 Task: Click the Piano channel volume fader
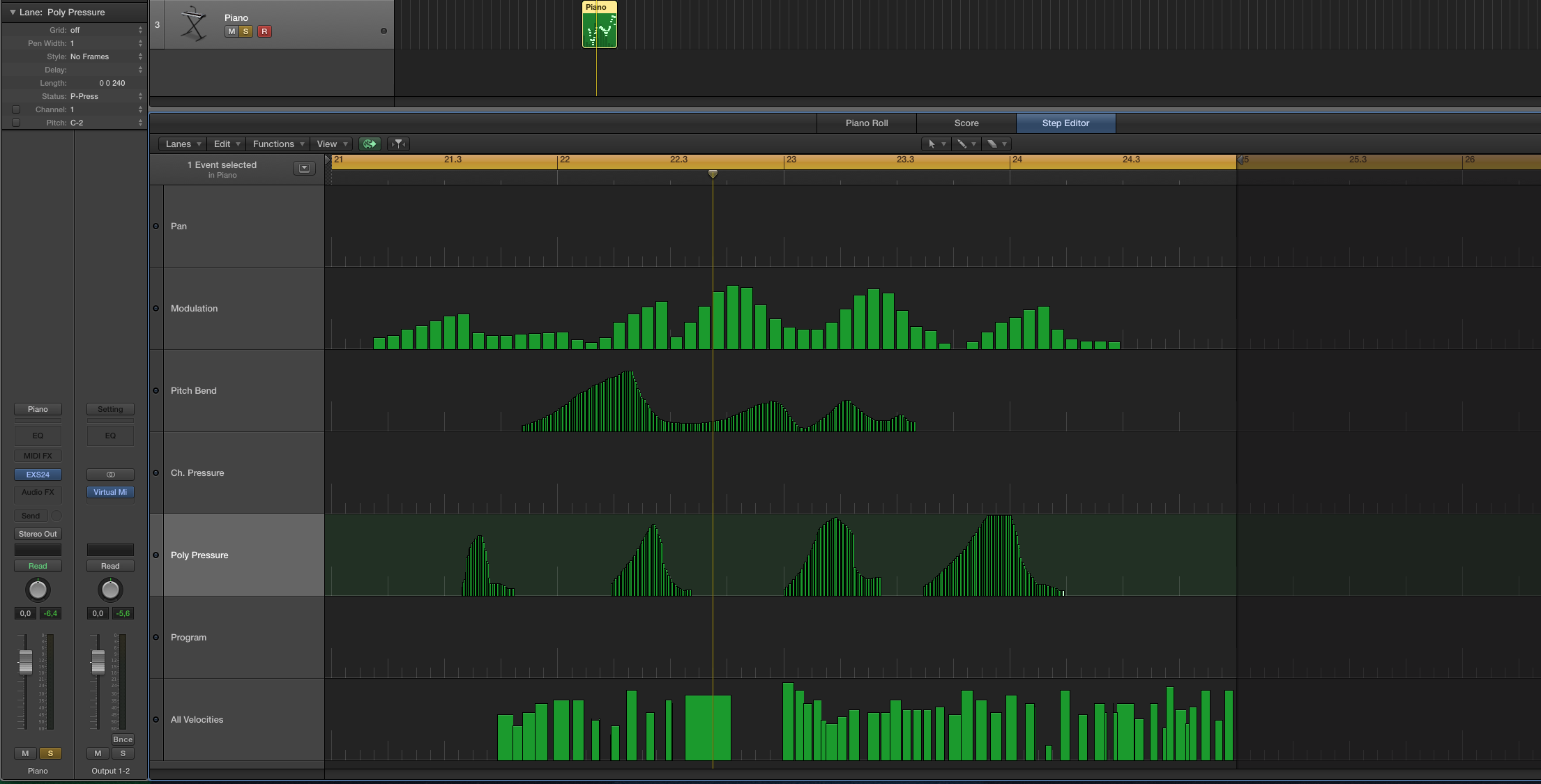(26, 661)
